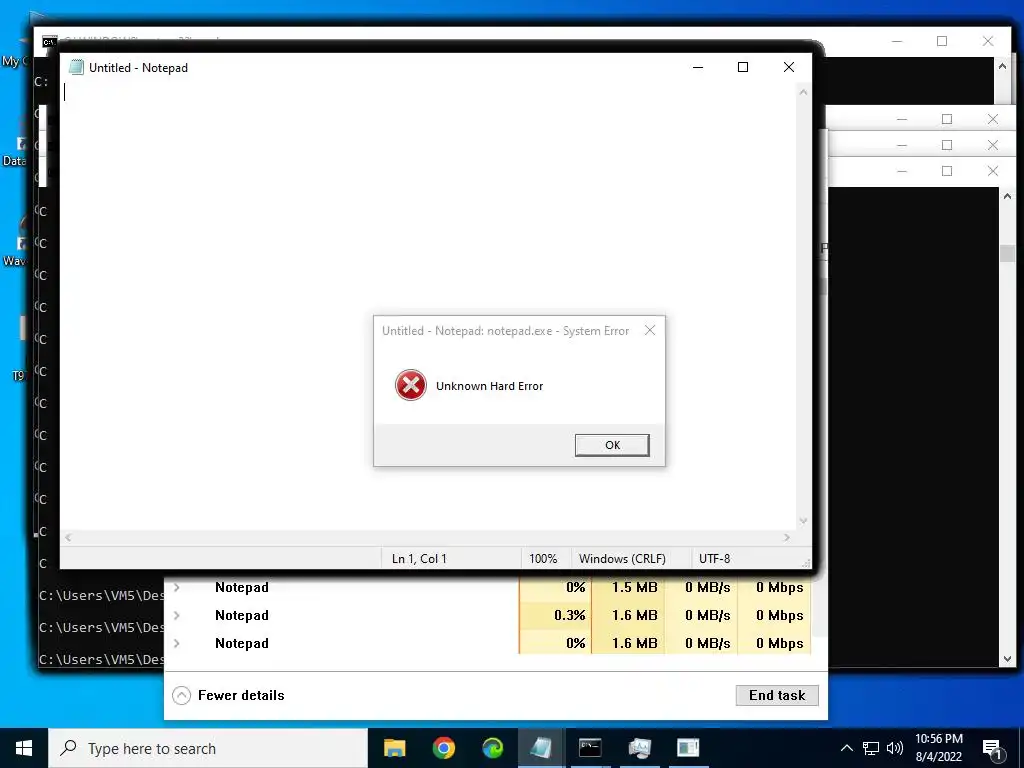Click the Notepad vertical scrollbar down arrow
The width and height of the screenshot is (1024, 768).
click(803, 521)
